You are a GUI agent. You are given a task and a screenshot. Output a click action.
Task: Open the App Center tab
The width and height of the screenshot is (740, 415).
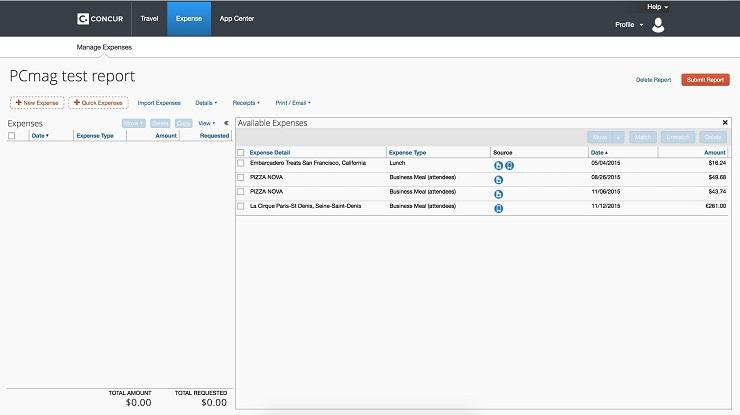point(237,18)
